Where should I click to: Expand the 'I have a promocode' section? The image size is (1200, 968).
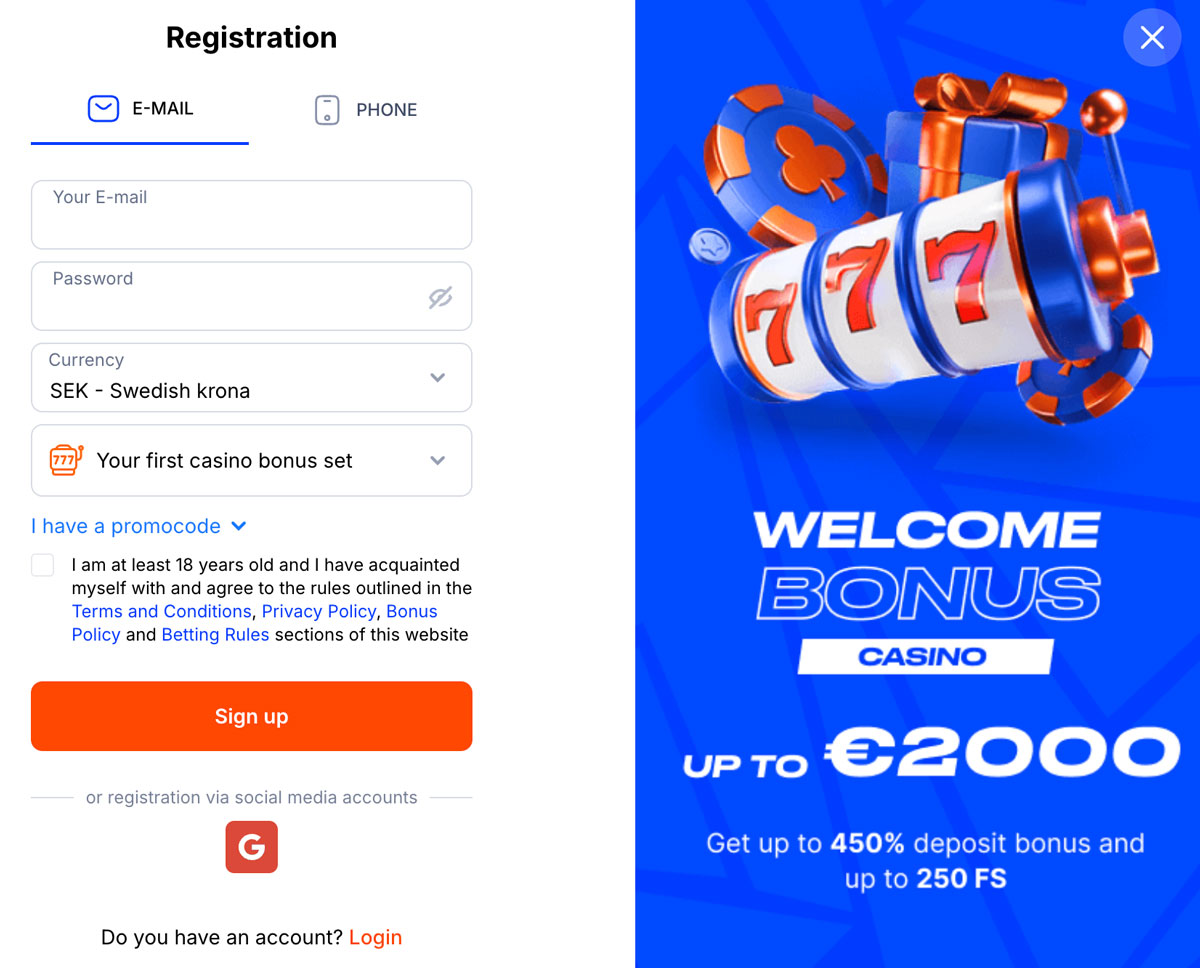pos(138,526)
